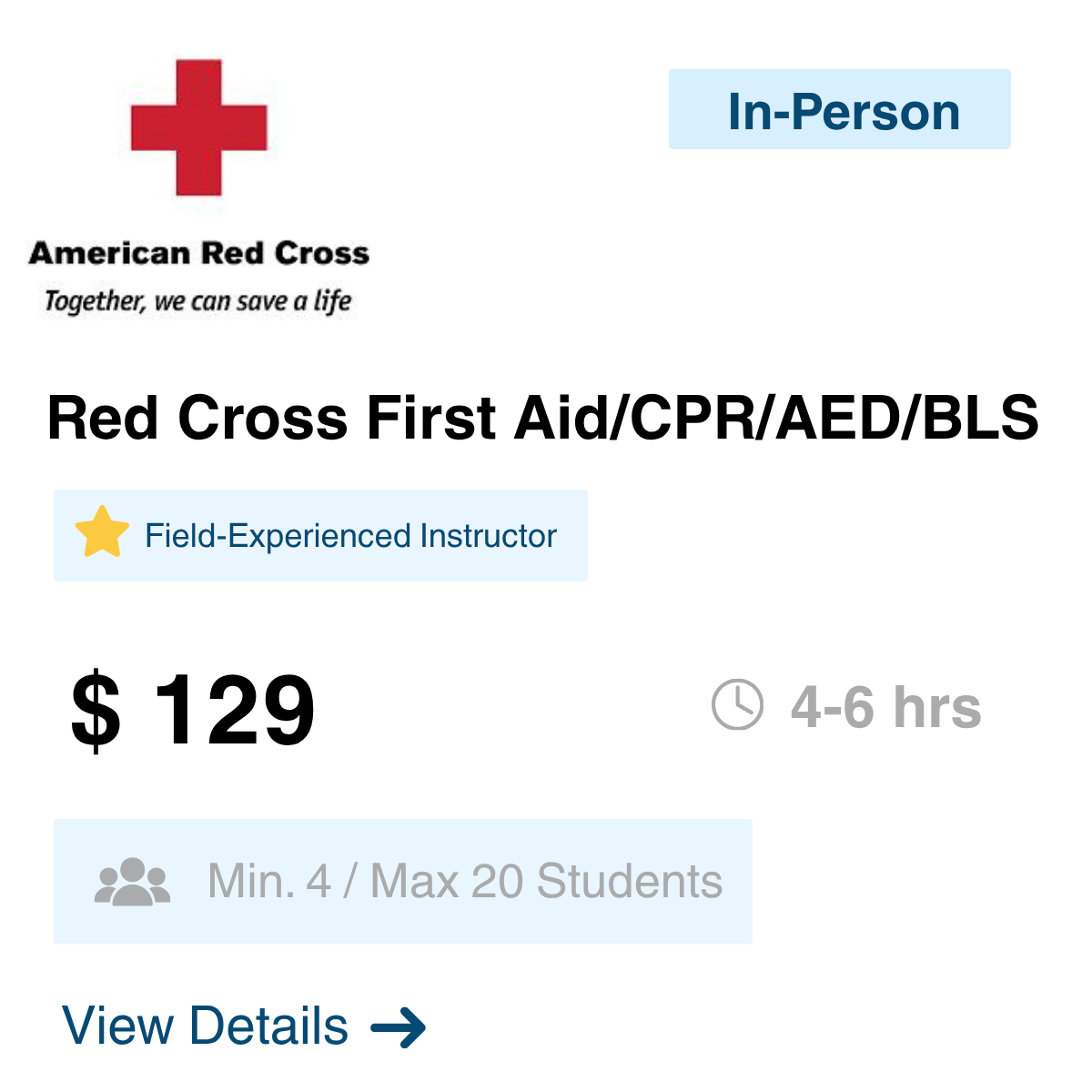The width and height of the screenshot is (1092, 1092).
Task: Click the 4-6 hrs duration text
Action: click(x=885, y=707)
